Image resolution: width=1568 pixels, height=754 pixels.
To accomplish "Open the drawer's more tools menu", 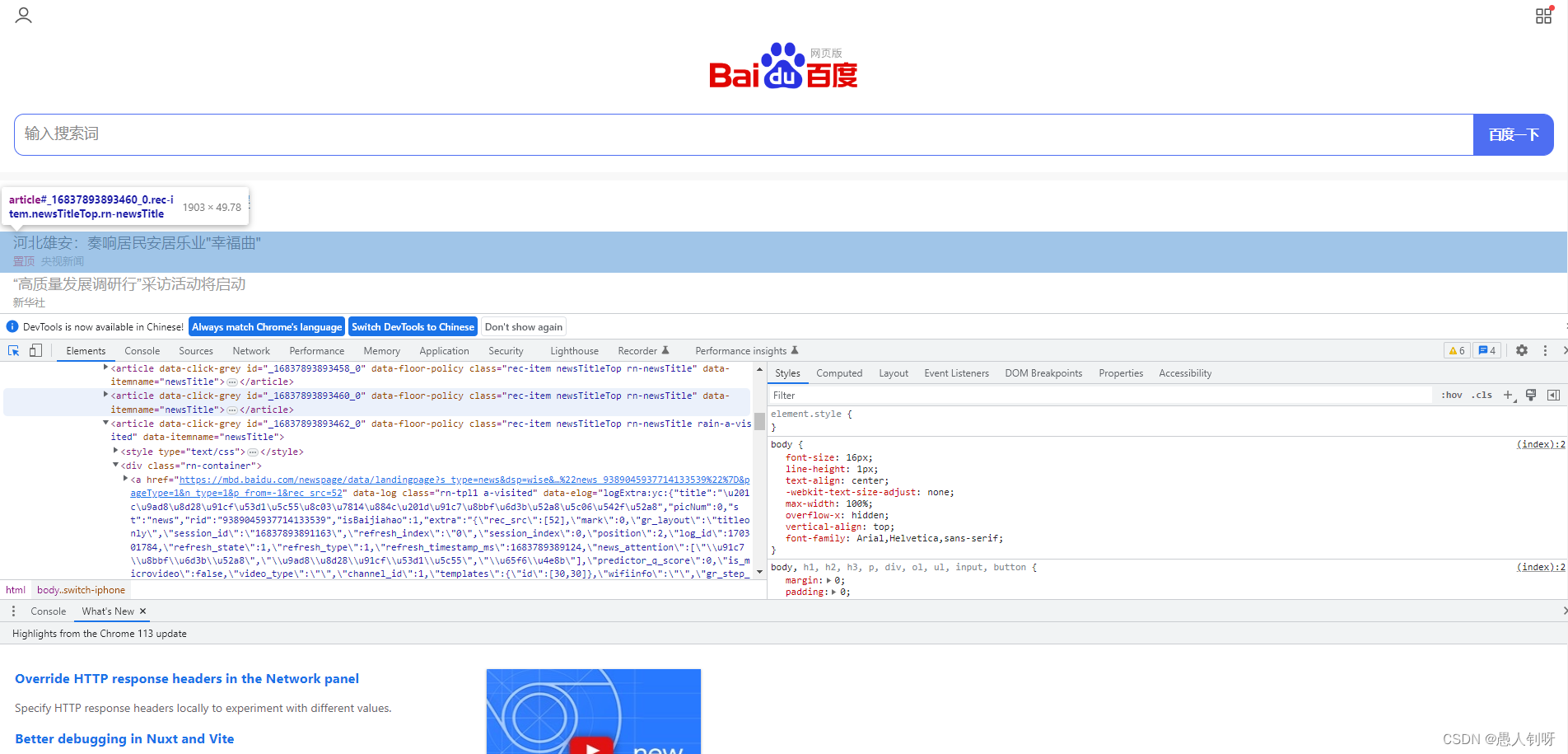I will point(13,611).
